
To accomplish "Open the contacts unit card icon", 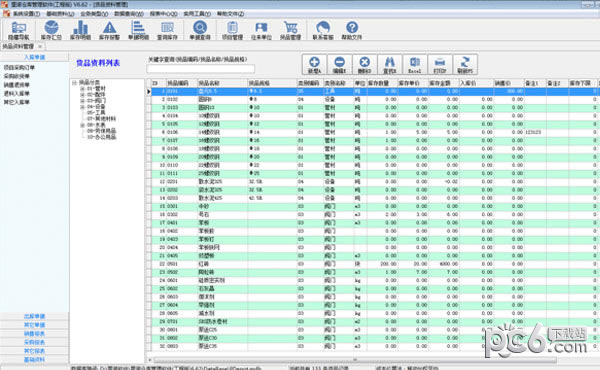I will (261, 30).
